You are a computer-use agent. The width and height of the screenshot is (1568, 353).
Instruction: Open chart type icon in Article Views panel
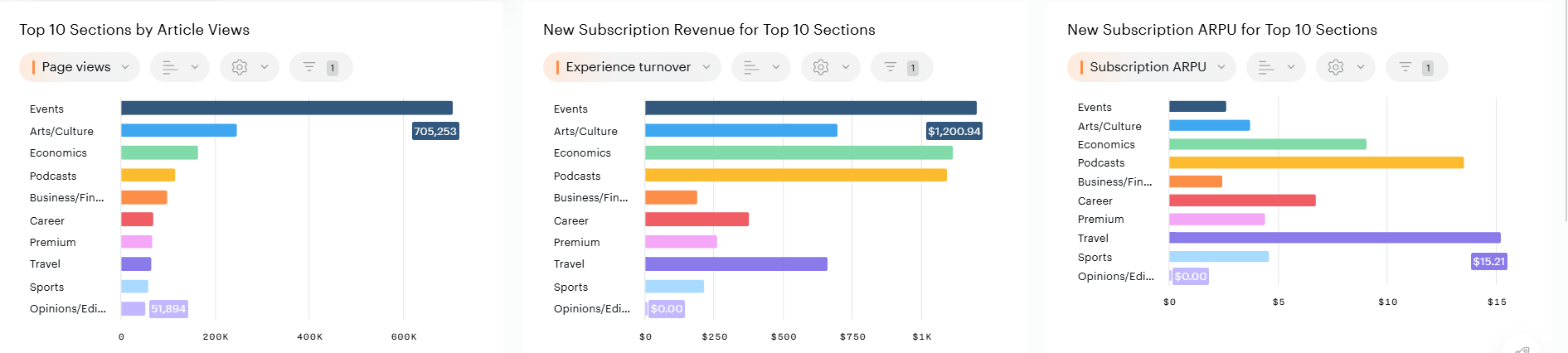pyautogui.click(x=170, y=67)
